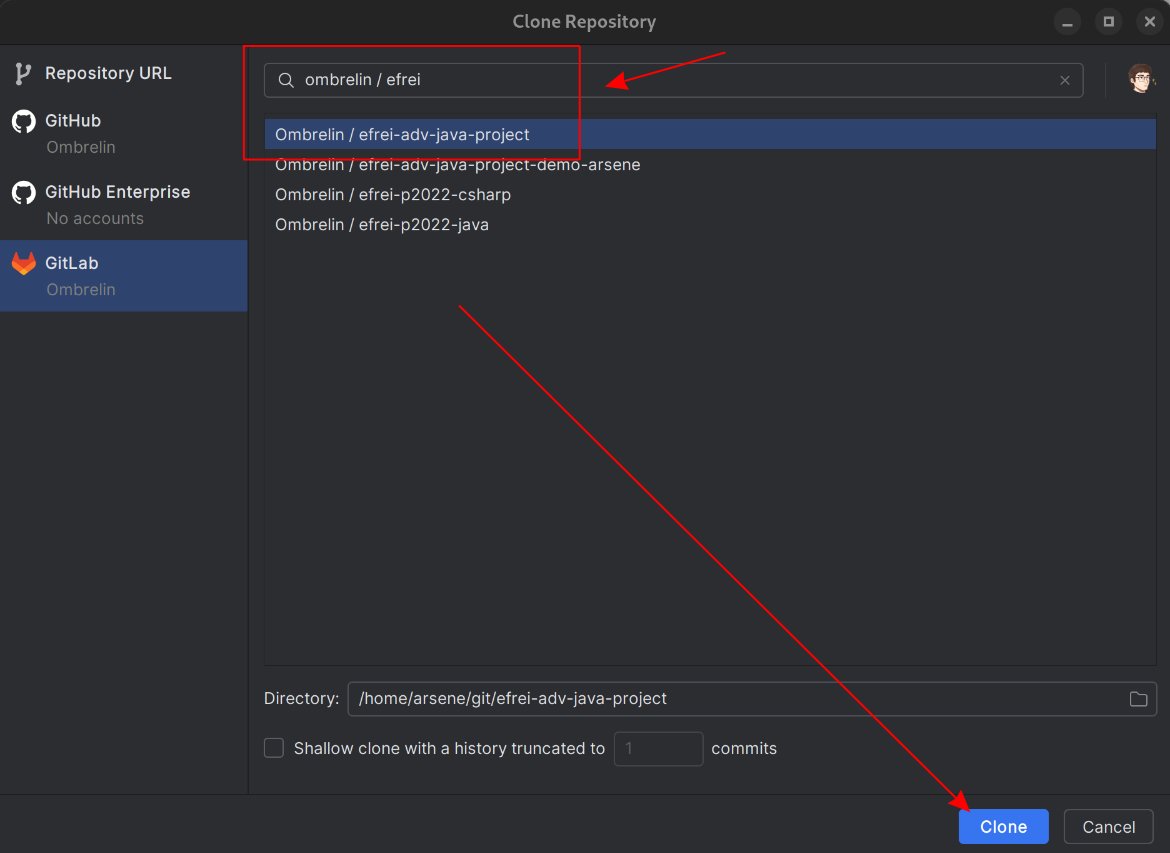
Task: Click the Repository URL branch icon
Action: tap(22, 73)
